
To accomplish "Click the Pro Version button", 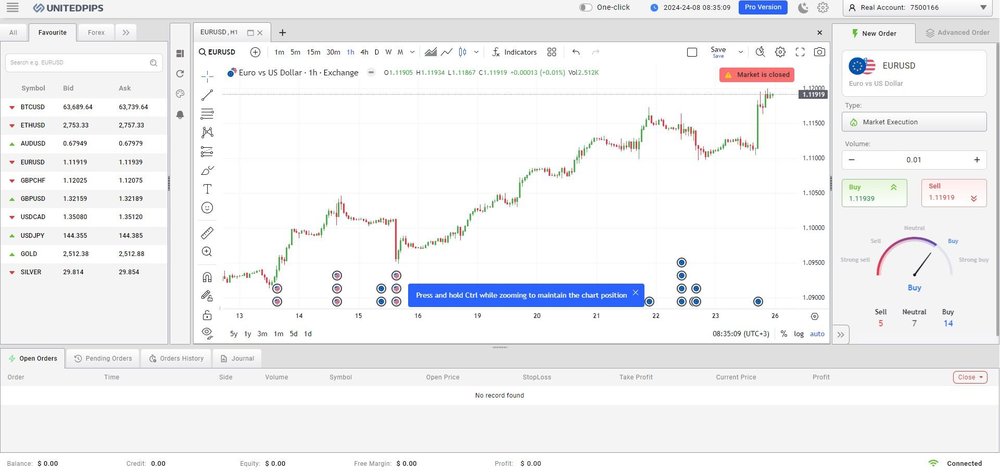I will [x=763, y=8].
